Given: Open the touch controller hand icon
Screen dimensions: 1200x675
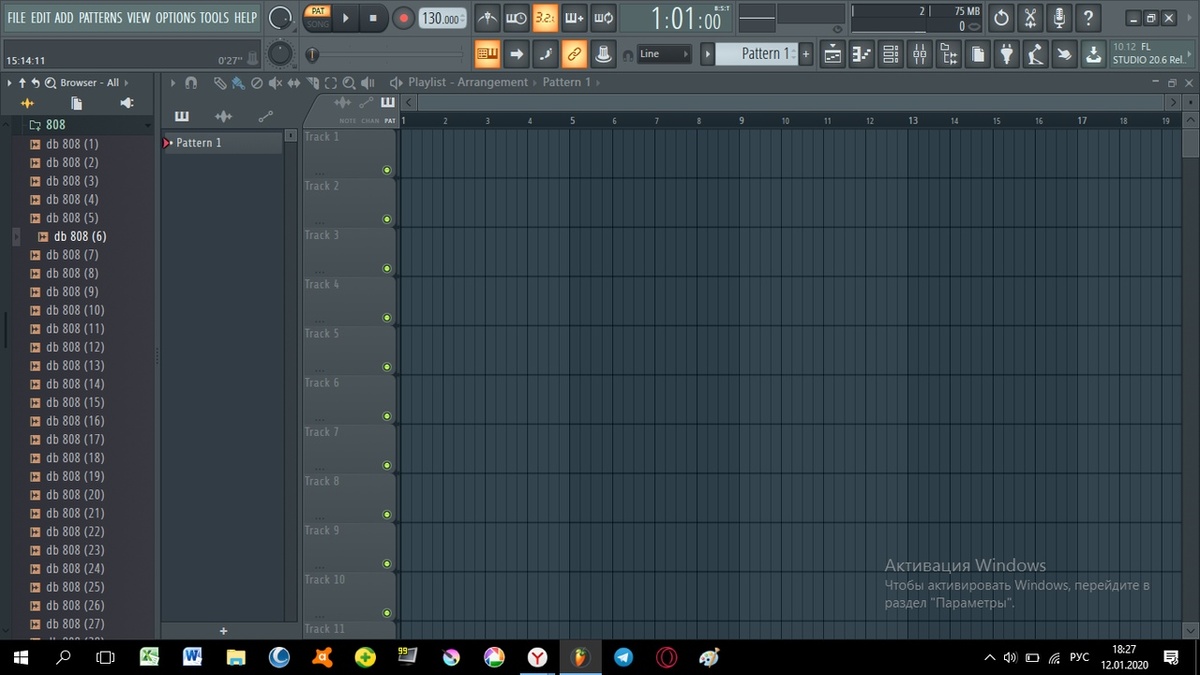Looking at the screenshot, I should click(1065, 54).
